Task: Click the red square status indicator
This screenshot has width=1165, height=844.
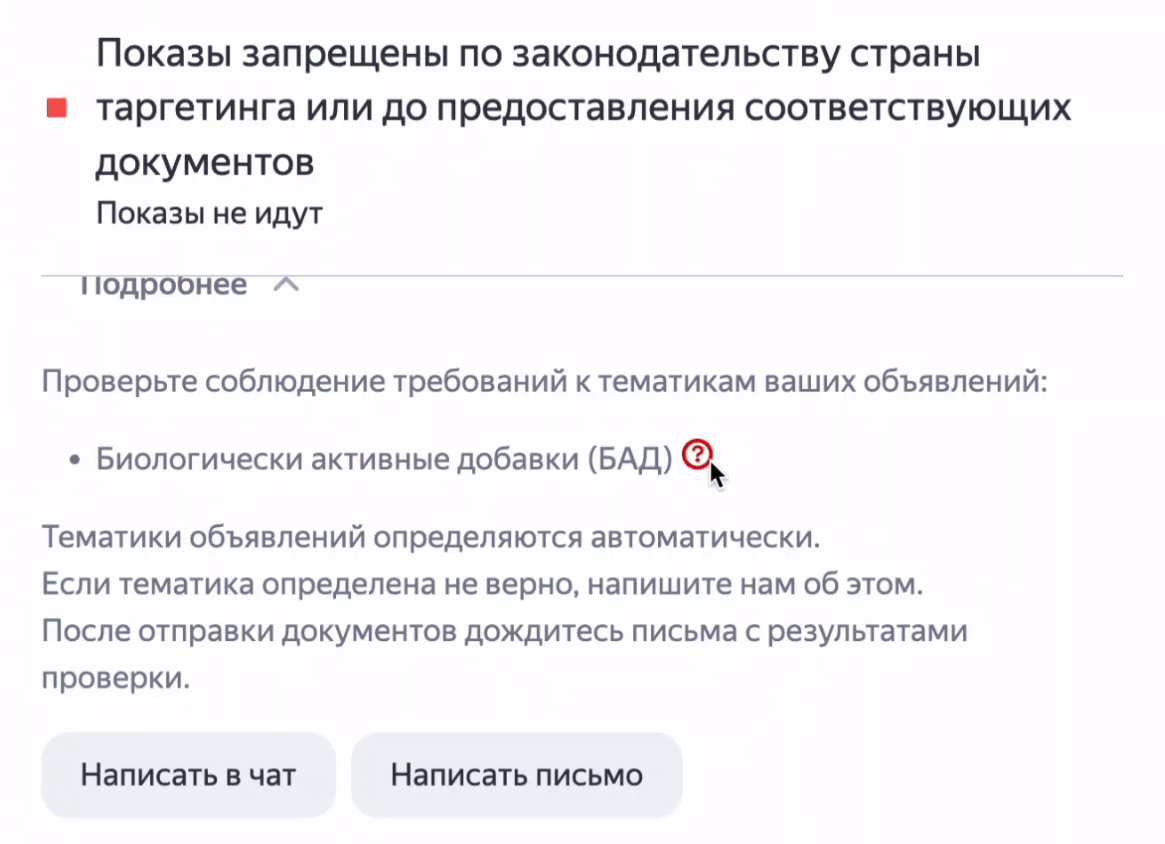Action: [x=57, y=107]
